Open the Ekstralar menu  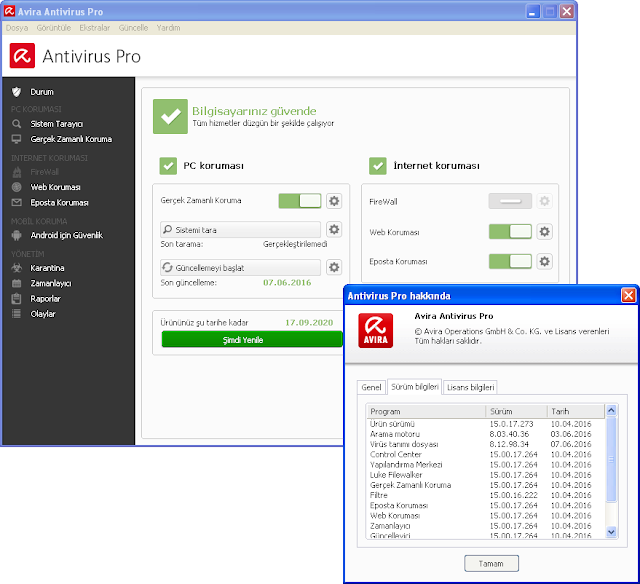[95, 28]
